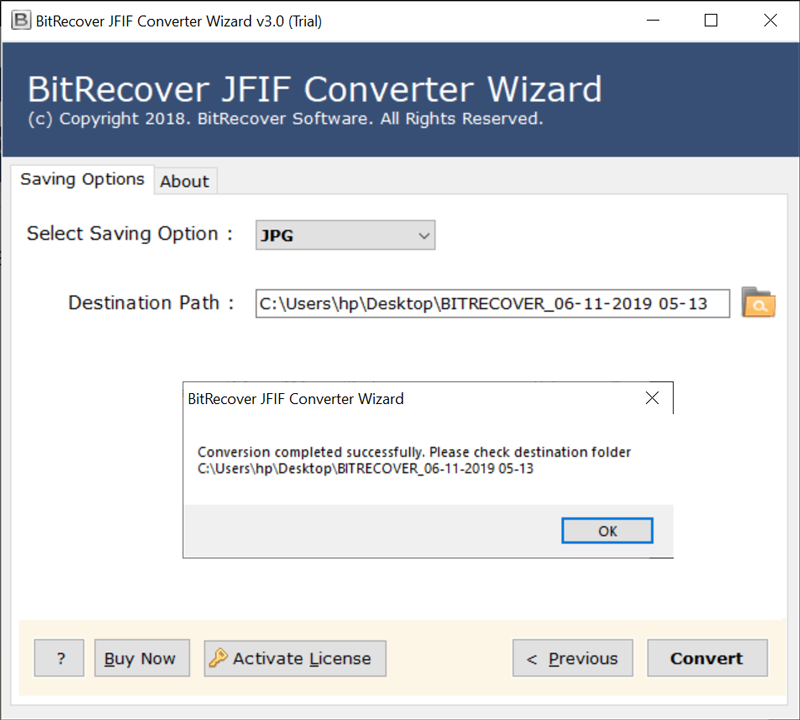Screen dimensions: 800x720
Task: Close the JFIF Converter Wizard main window
Action: coord(770,20)
